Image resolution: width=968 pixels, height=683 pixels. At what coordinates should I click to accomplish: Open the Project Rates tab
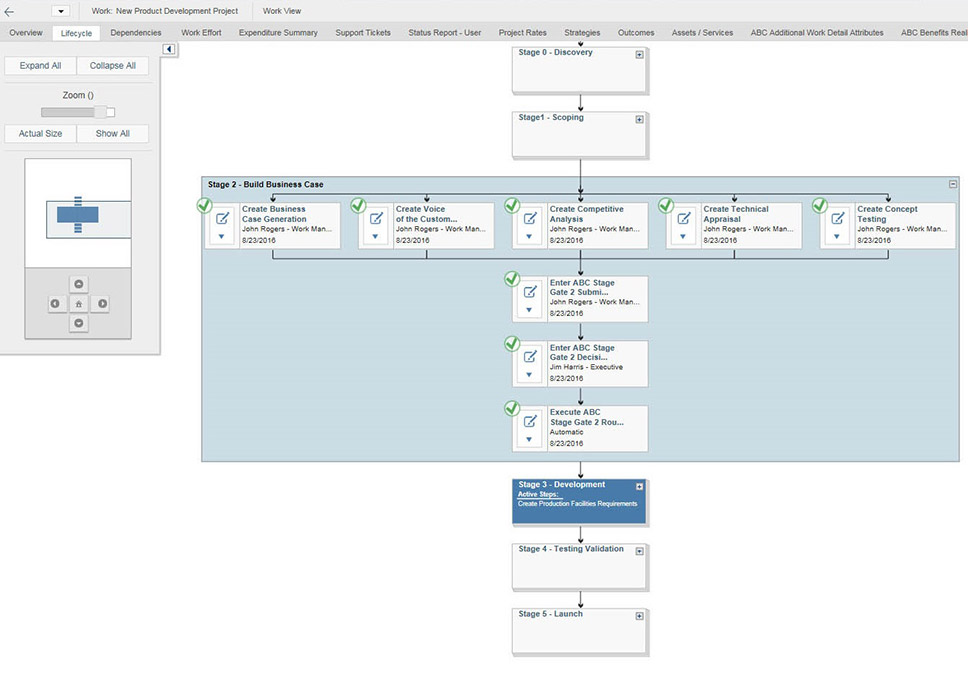pyautogui.click(x=523, y=33)
